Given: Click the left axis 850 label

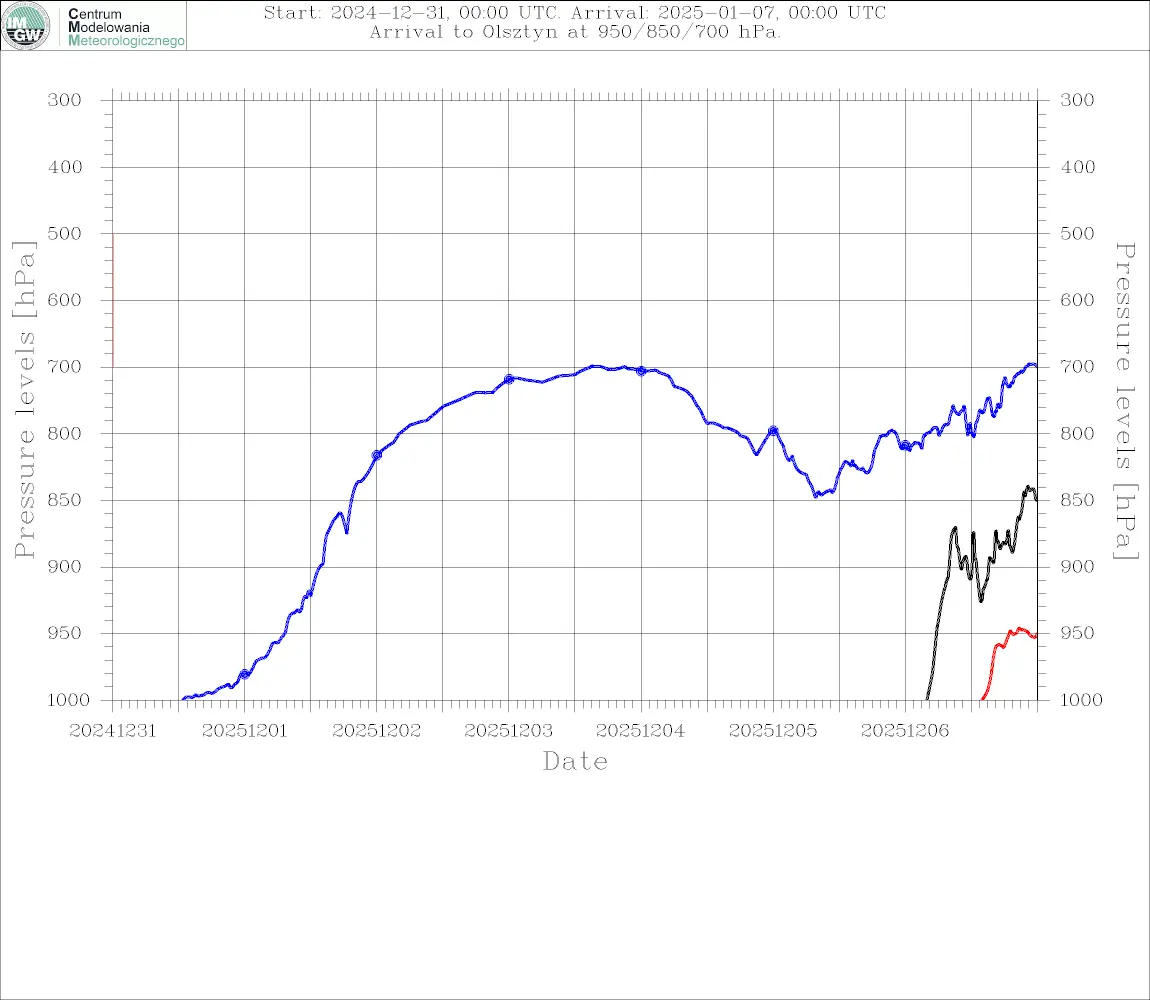Looking at the screenshot, I should click(x=65, y=500).
